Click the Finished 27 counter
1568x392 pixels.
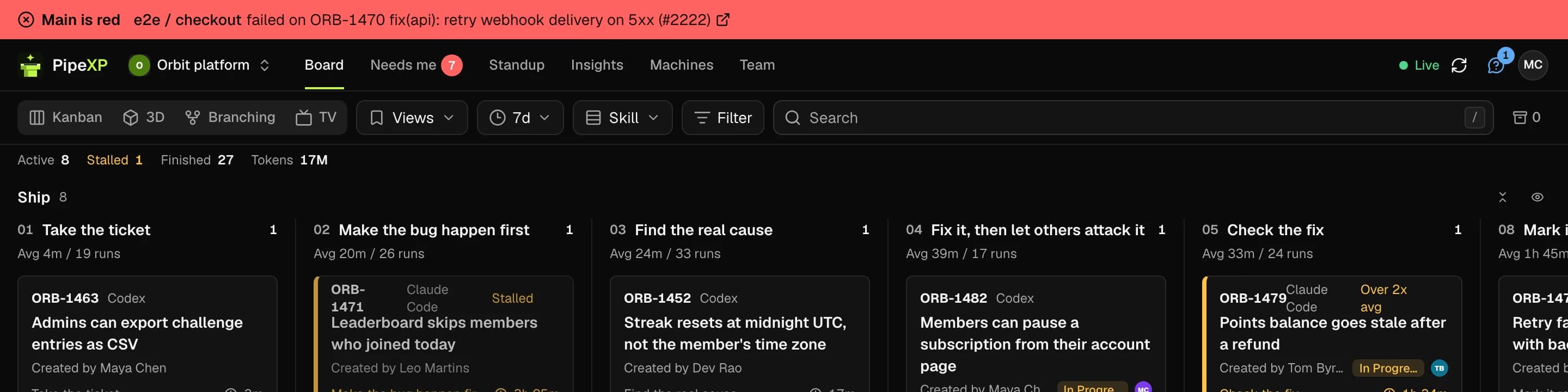(x=197, y=160)
